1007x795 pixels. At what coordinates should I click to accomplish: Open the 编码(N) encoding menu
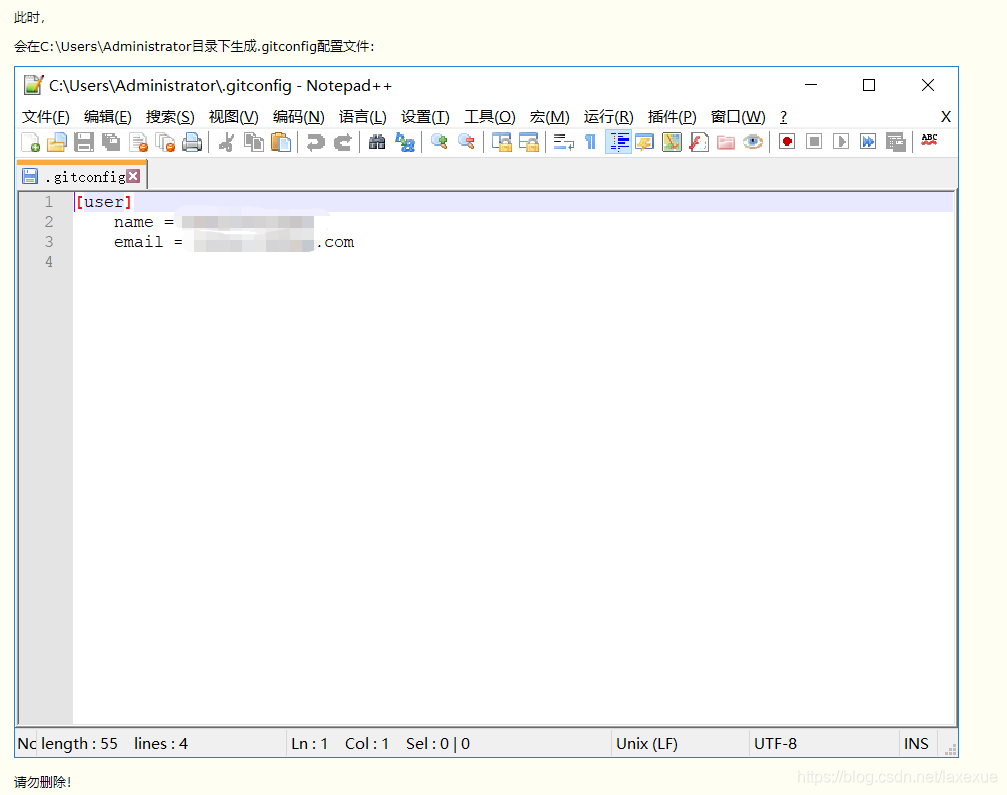(x=297, y=116)
